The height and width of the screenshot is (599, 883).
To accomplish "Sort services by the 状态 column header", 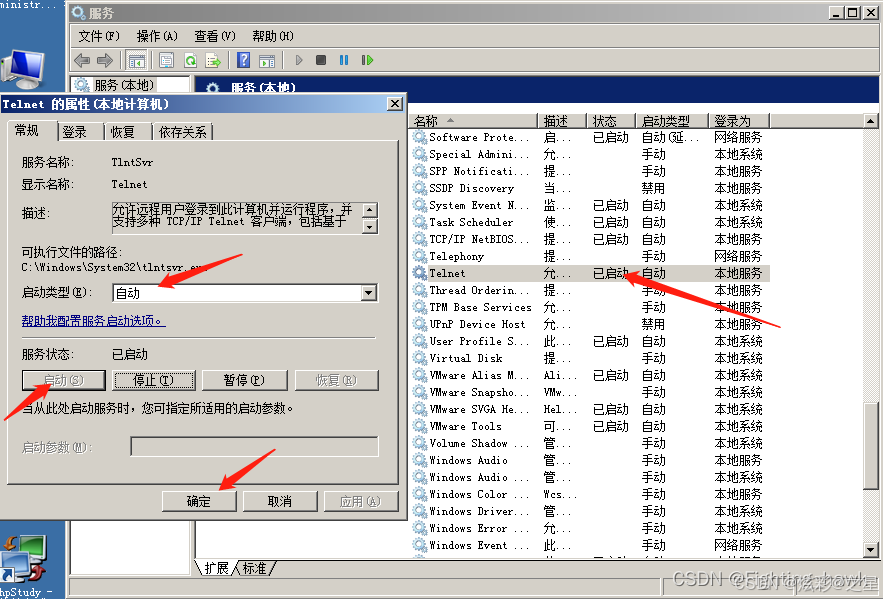I will (x=611, y=121).
